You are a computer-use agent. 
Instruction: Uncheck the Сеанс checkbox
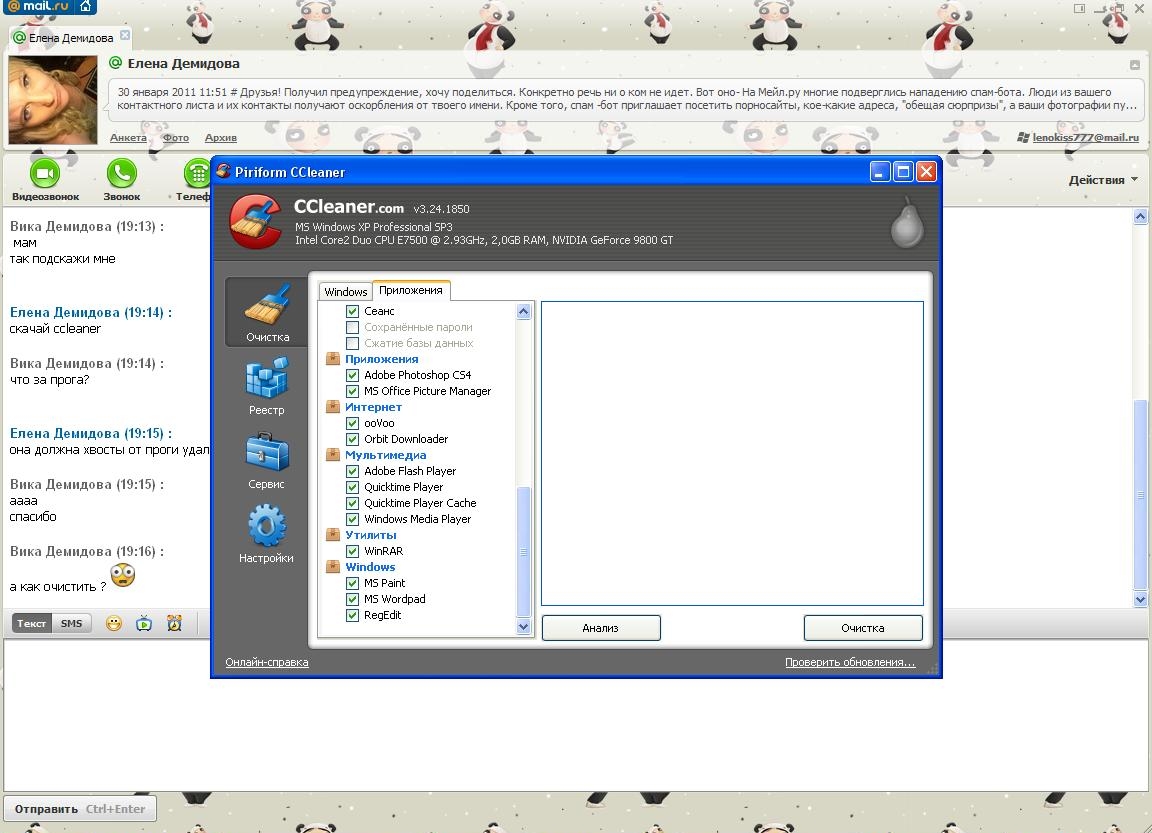pyautogui.click(x=353, y=311)
